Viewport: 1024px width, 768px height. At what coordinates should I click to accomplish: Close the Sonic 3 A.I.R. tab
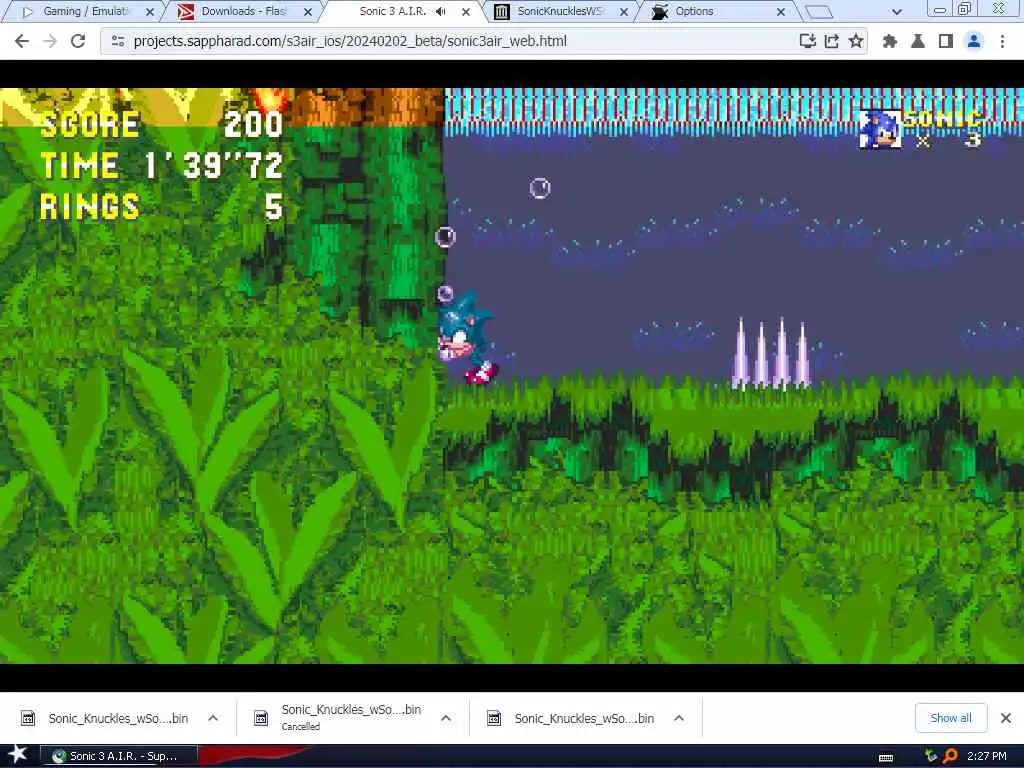(466, 12)
